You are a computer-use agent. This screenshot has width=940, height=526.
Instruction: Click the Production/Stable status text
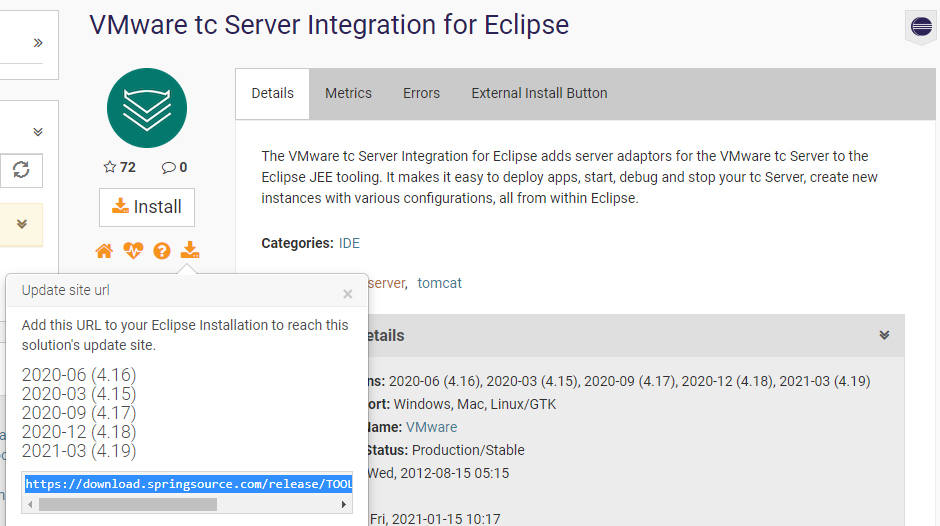[468, 450]
